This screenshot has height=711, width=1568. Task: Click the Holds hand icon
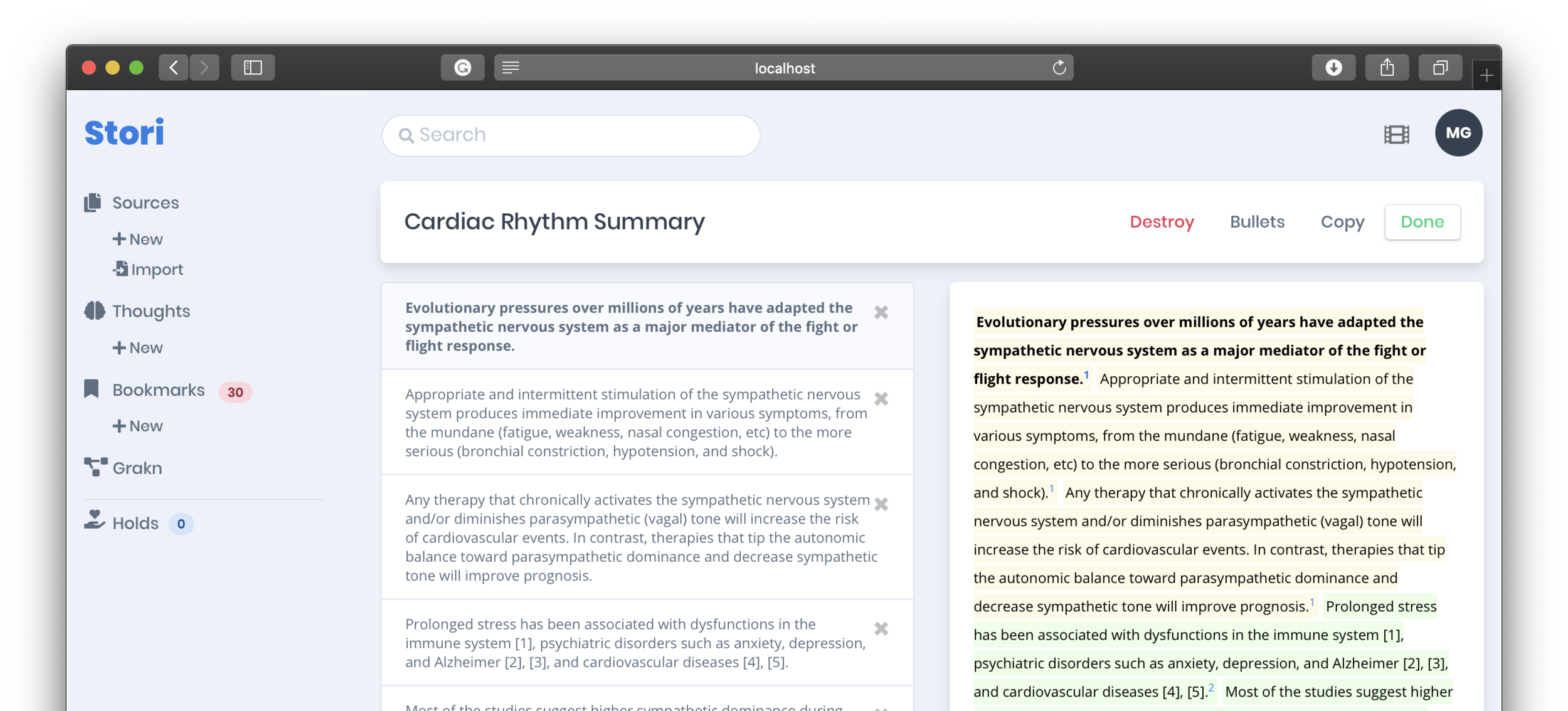(x=94, y=520)
